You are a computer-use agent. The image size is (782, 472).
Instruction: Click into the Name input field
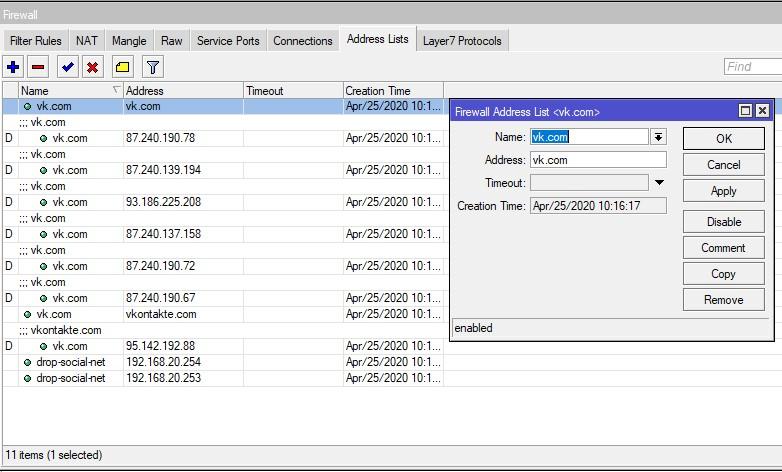coord(589,137)
